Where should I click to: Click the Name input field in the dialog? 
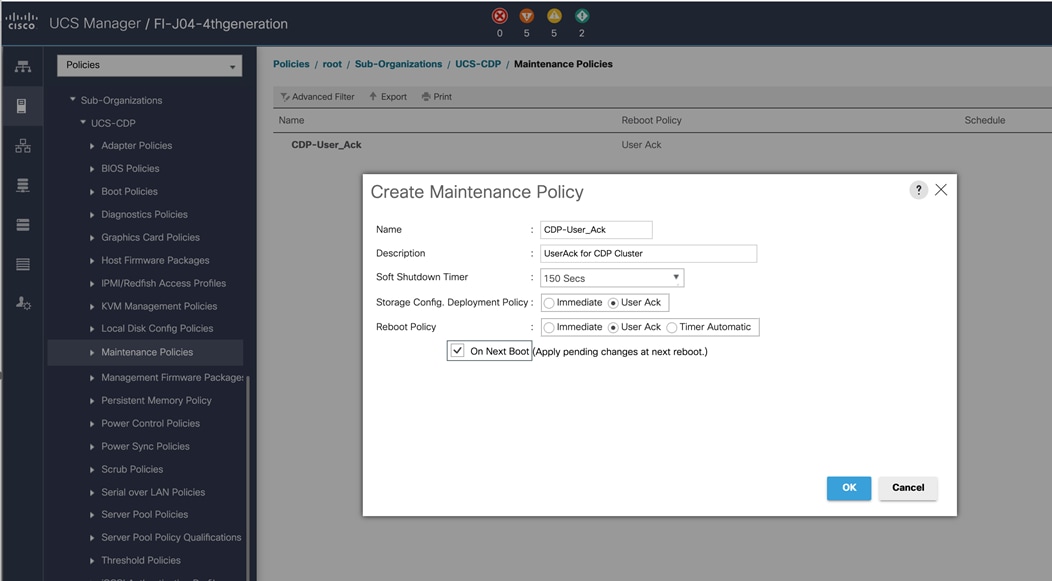(596, 229)
